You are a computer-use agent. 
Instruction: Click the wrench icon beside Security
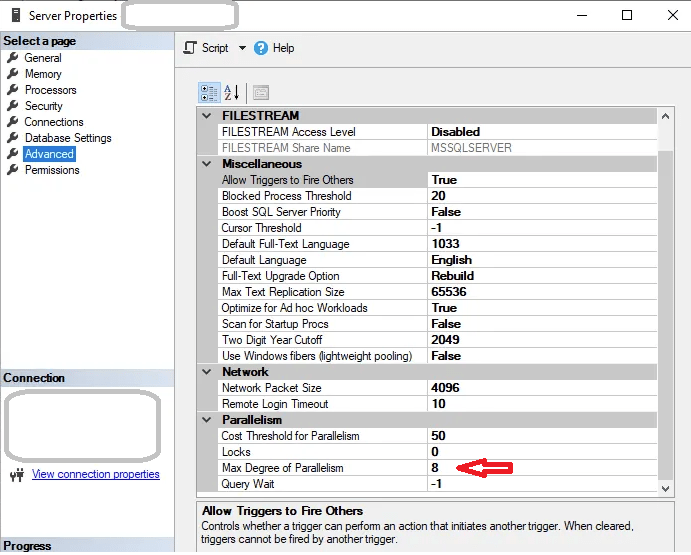(12, 106)
